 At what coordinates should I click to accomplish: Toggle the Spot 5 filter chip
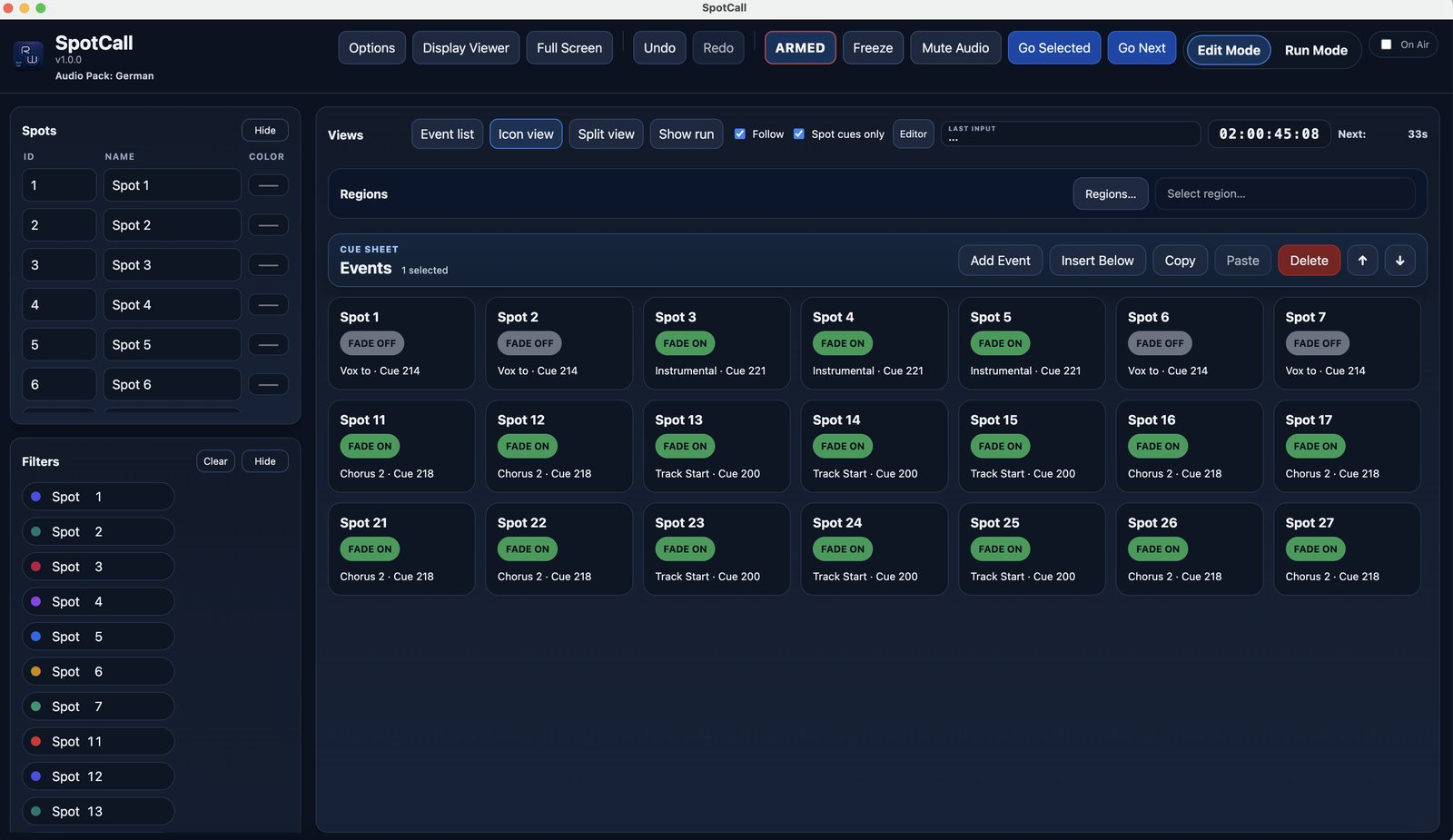pyautogui.click(x=98, y=637)
